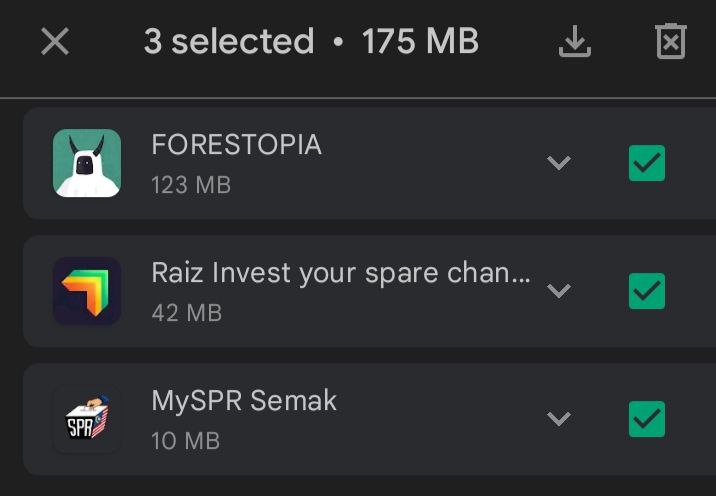Image resolution: width=716 pixels, height=496 pixels.
Task: Uncheck the FORESTOPIA checkbox
Action: point(647,163)
